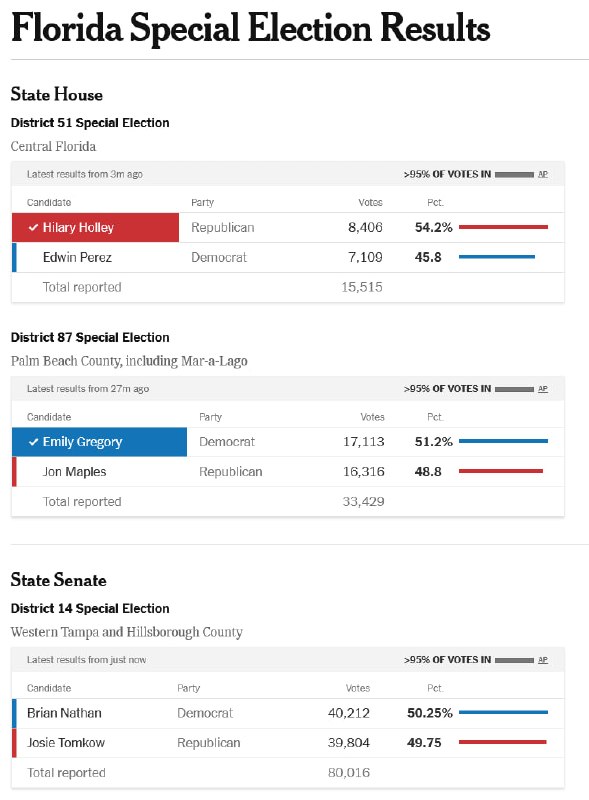589x800 pixels.
Task: Click the blue percentage bar for Edwin Perez
Action: coord(497,257)
